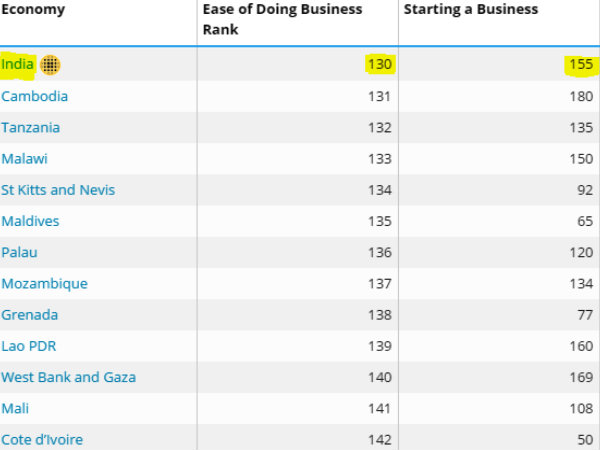The width and height of the screenshot is (600, 450).
Task: Open St Kitts and Nevis link
Action: click(58, 190)
